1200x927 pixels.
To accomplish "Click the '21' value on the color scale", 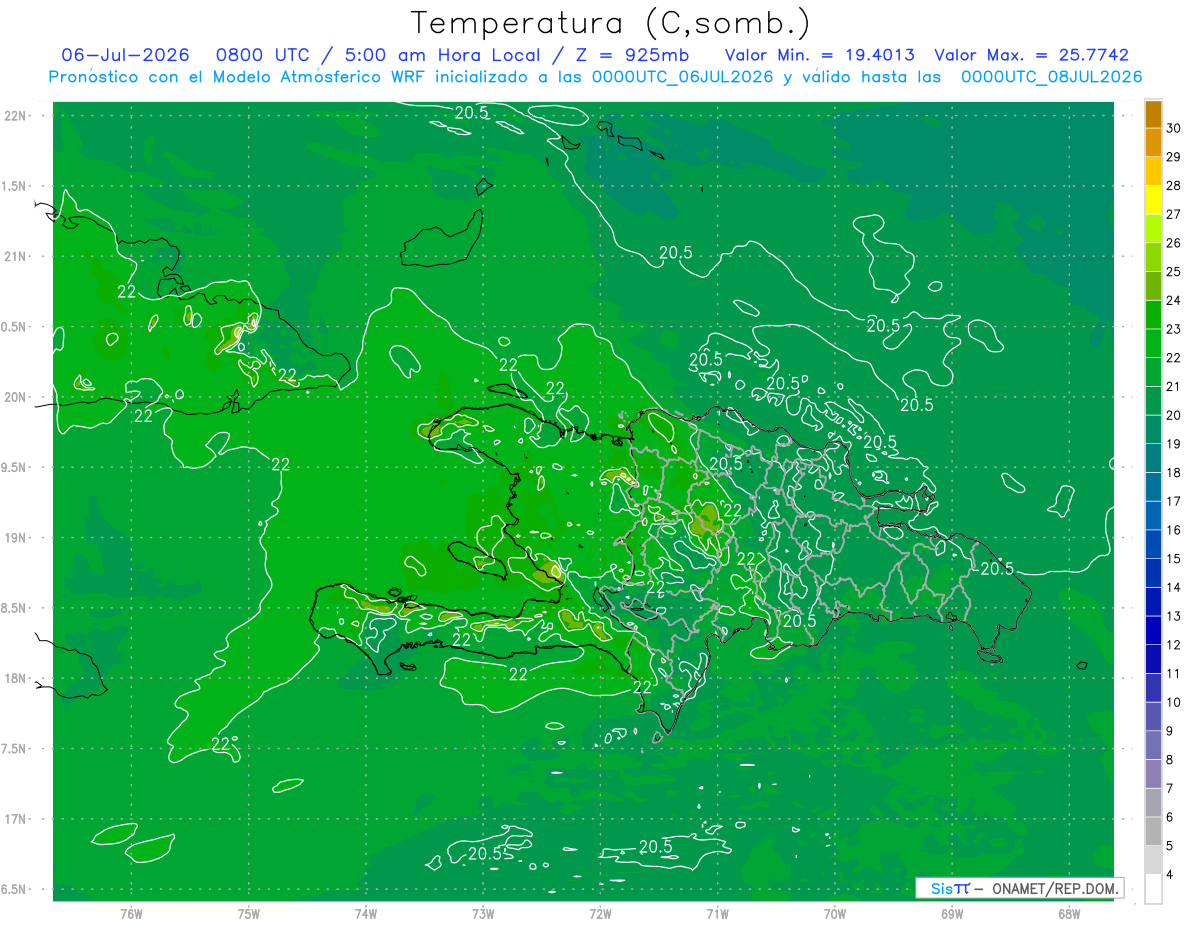I will pos(1173,386).
